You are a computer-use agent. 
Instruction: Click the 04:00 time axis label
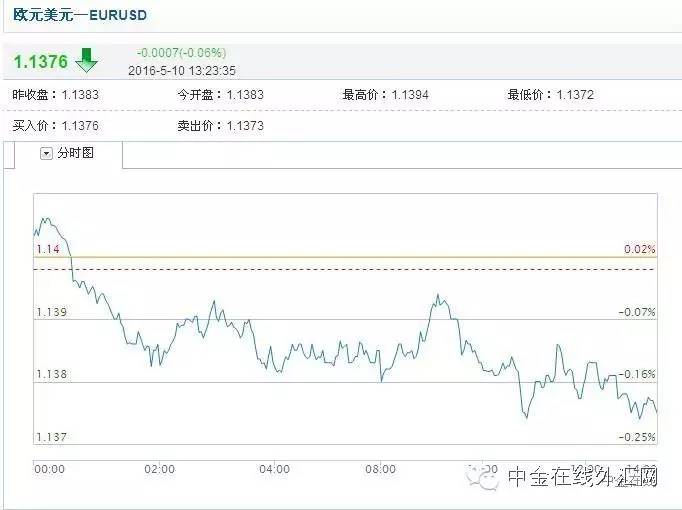(x=274, y=470)
